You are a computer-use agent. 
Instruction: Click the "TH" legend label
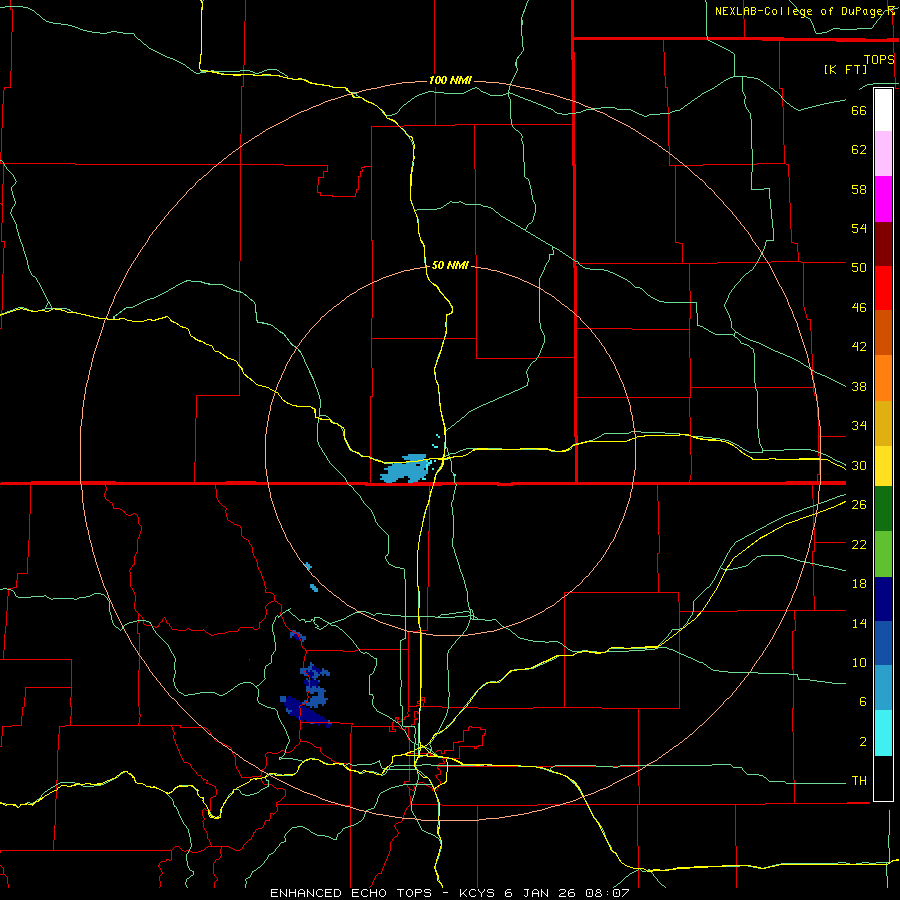point(859,781)
